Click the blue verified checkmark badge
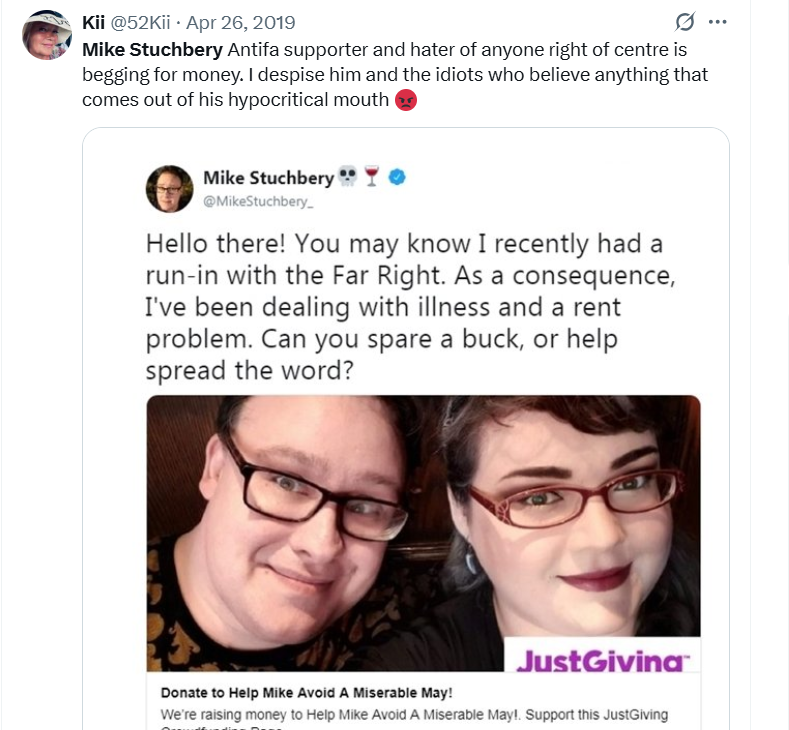789x730 pixels. pos(397,177)
